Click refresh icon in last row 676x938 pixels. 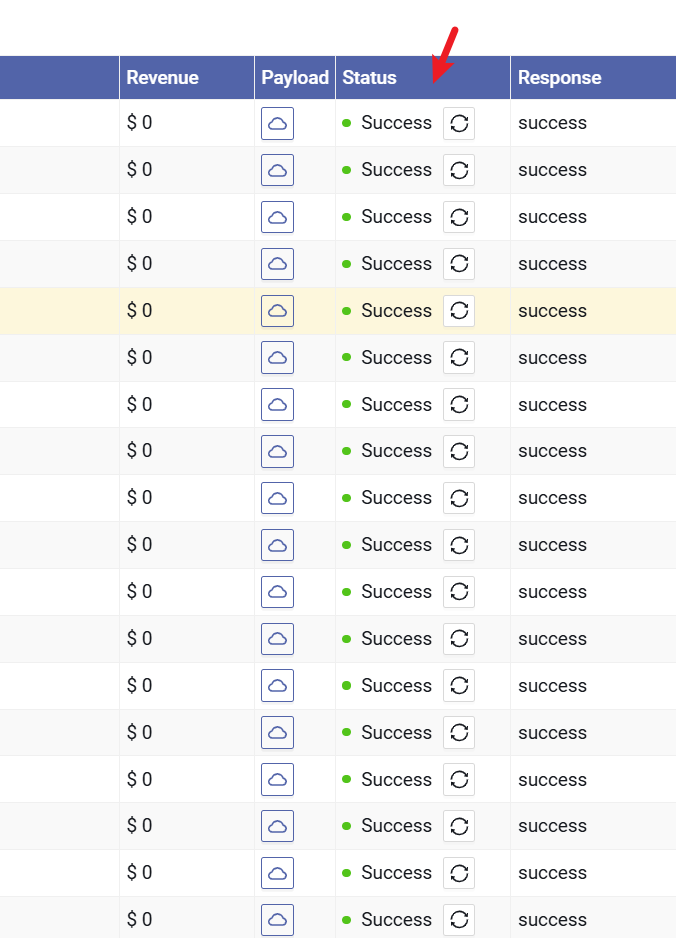pos(459,919)
